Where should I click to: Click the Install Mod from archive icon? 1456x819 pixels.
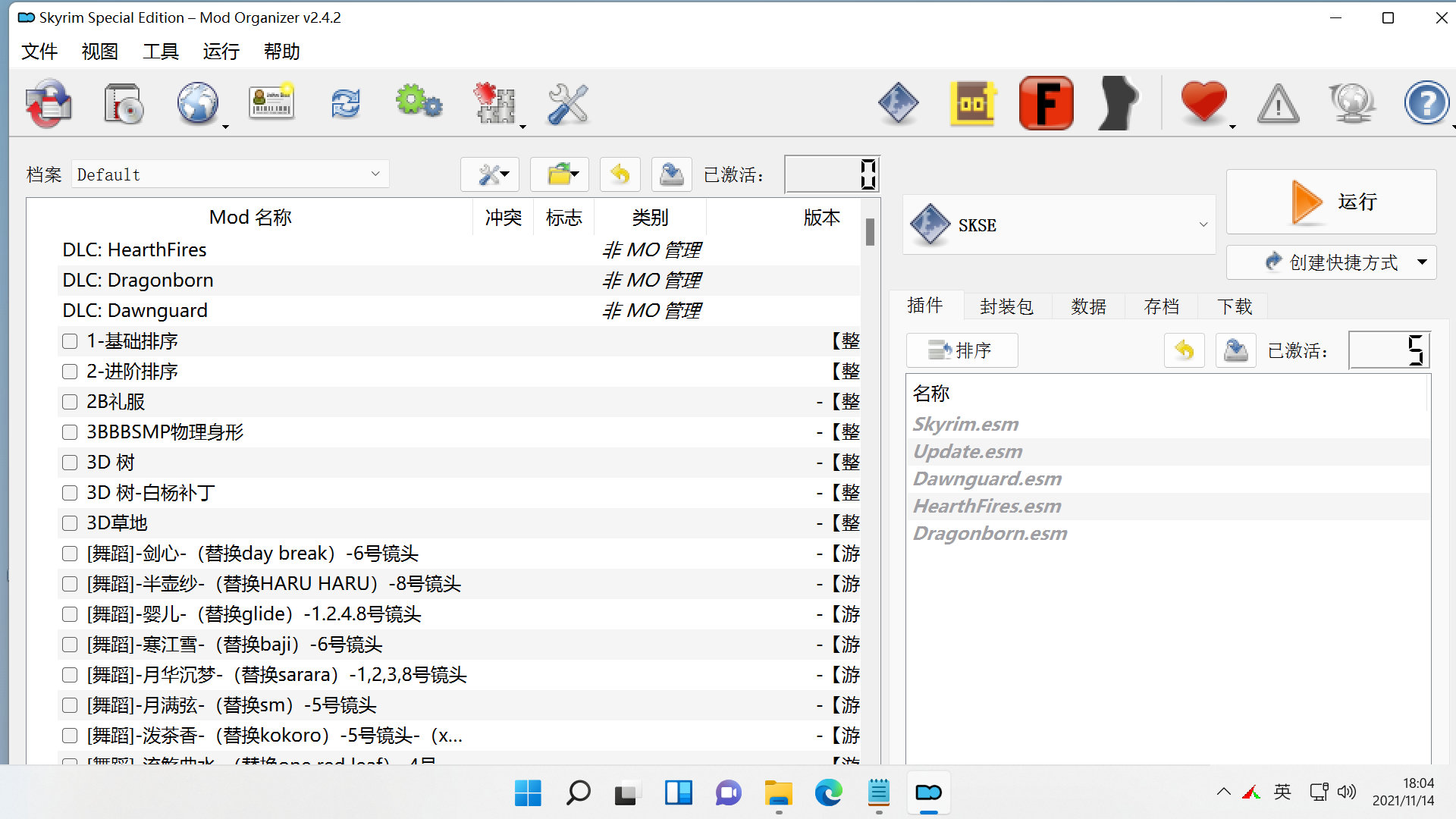pyautogui.click(x=123, y=104)
